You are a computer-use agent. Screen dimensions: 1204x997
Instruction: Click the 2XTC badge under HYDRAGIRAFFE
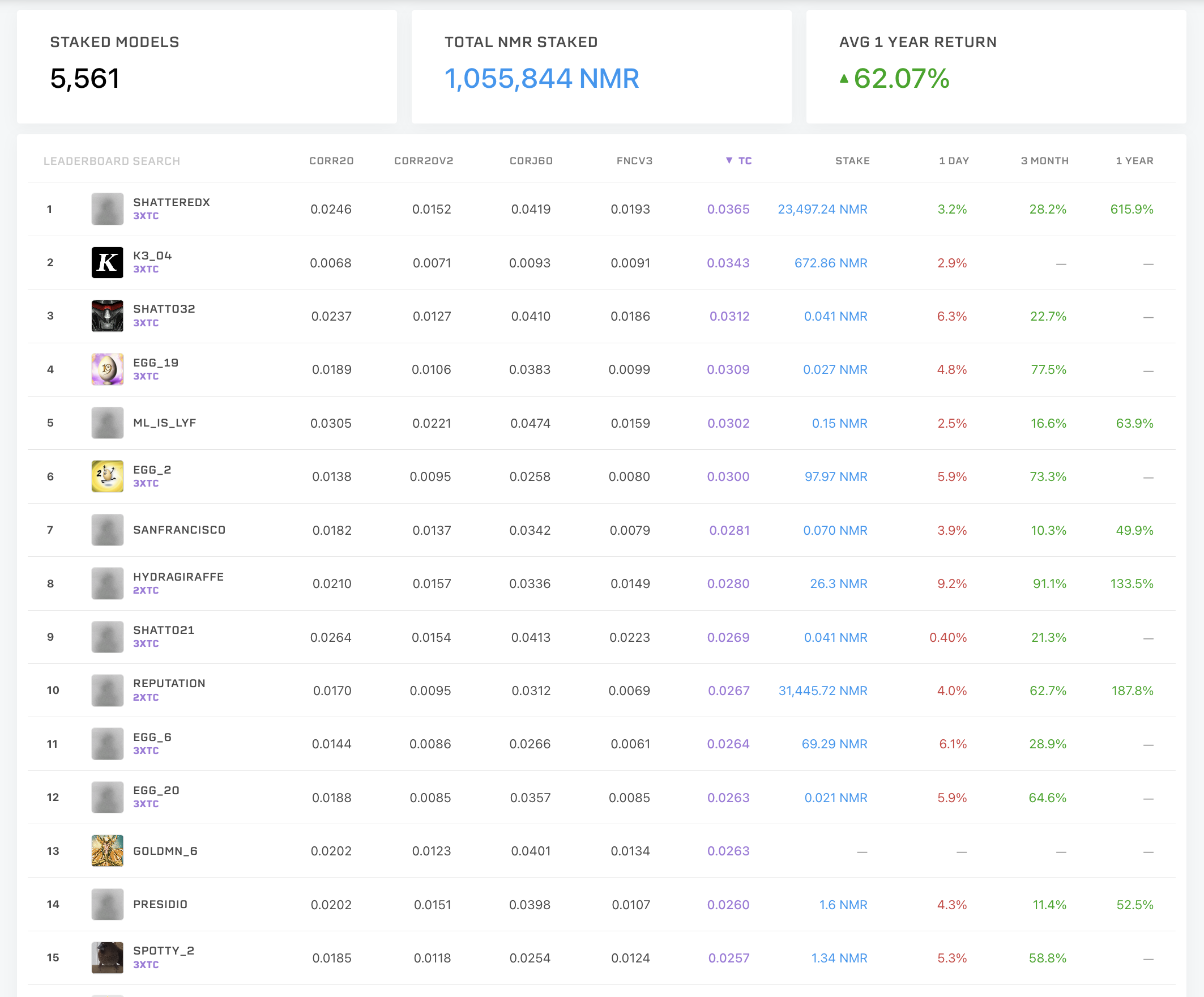tap(146, 590)
